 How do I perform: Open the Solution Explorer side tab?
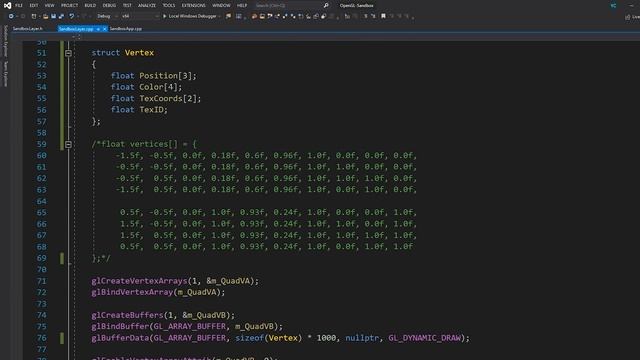pos(5,41)
